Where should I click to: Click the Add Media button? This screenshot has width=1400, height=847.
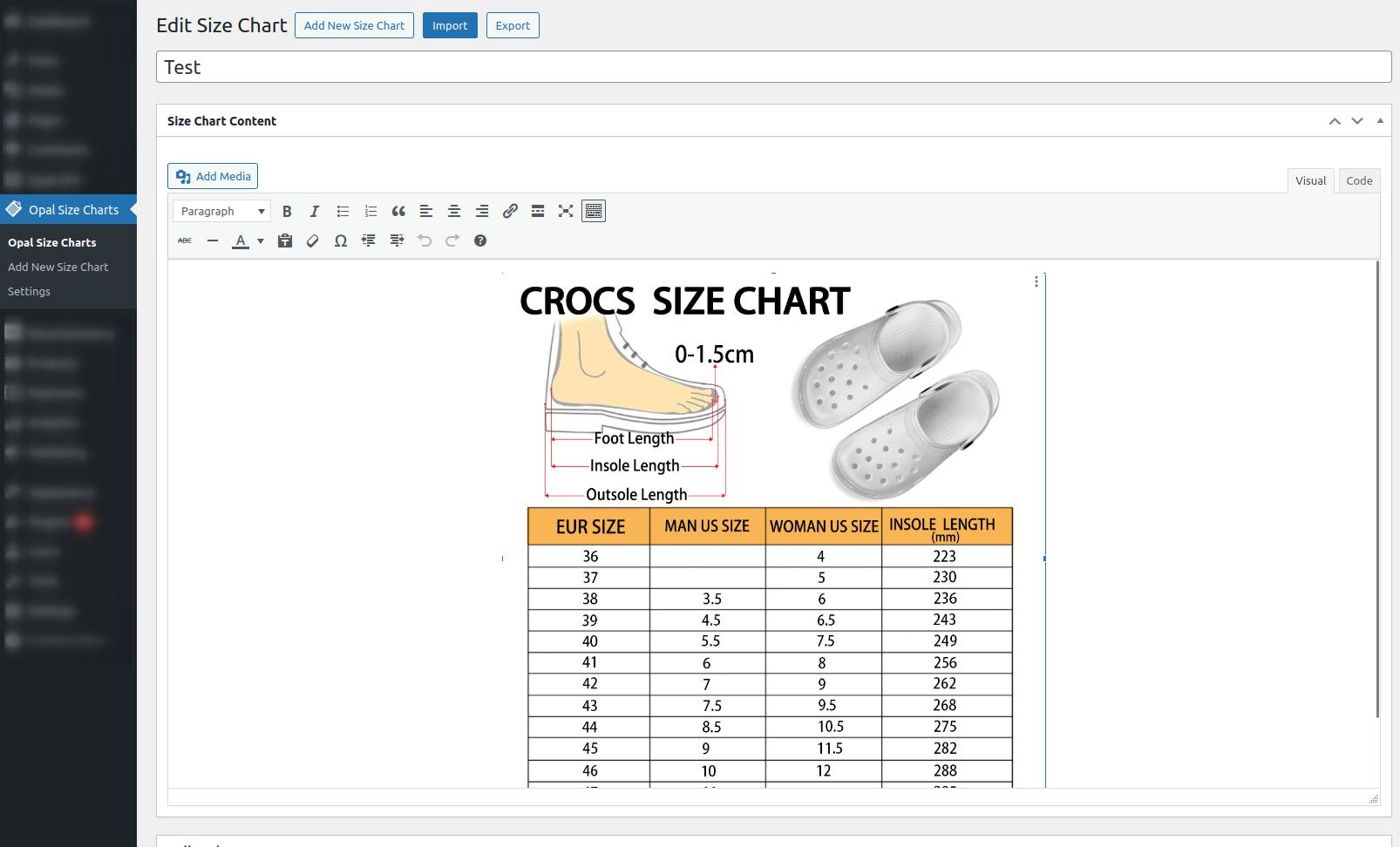[x=213, y=176]
